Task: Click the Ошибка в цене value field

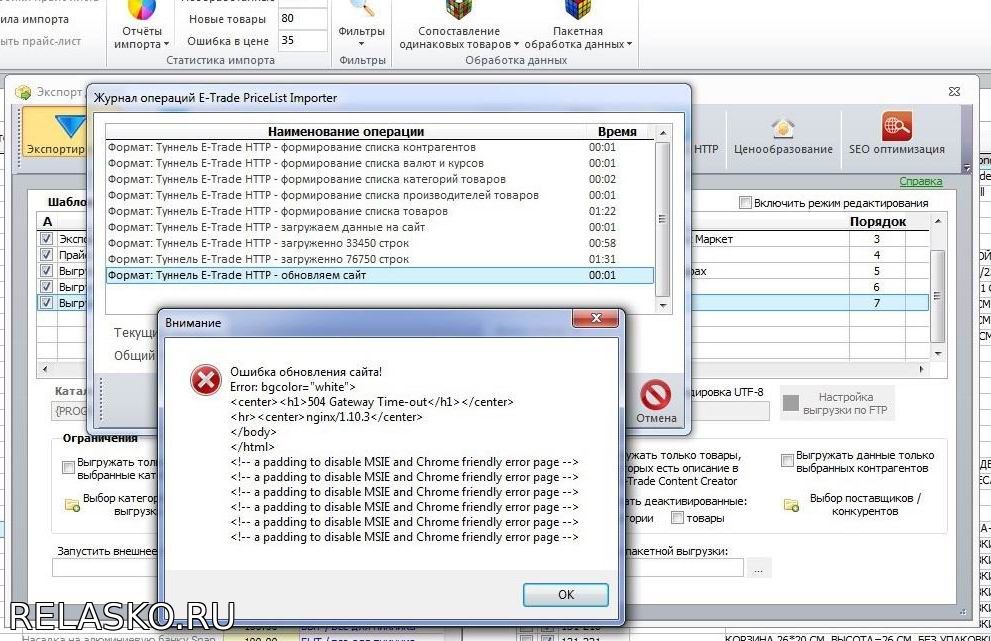Action: pos(302,41)
